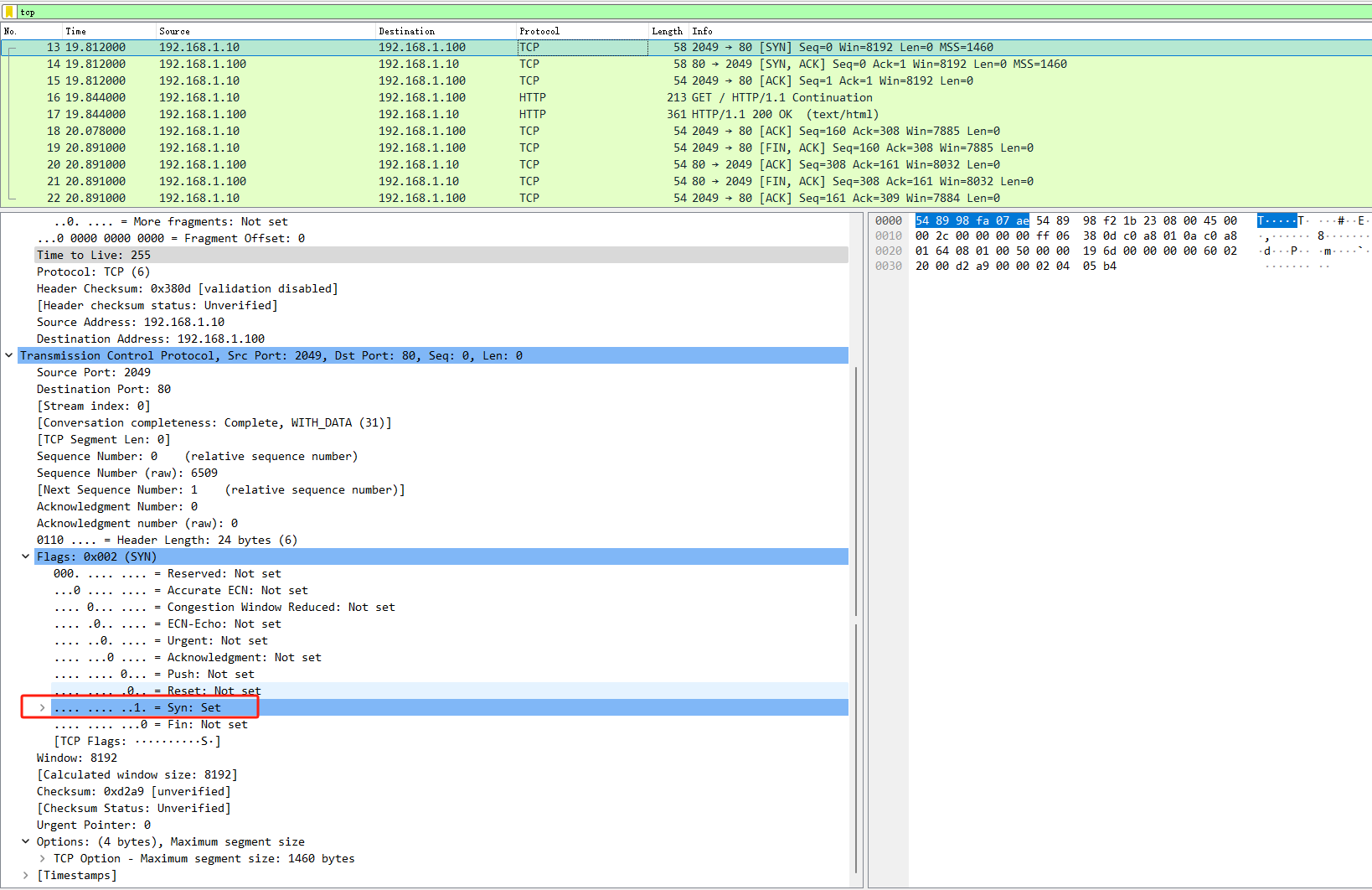This screenshot has width=1372, height=890.
Task: Collapse the Transmission Control Protocol tree node
Action: (9, 355)
